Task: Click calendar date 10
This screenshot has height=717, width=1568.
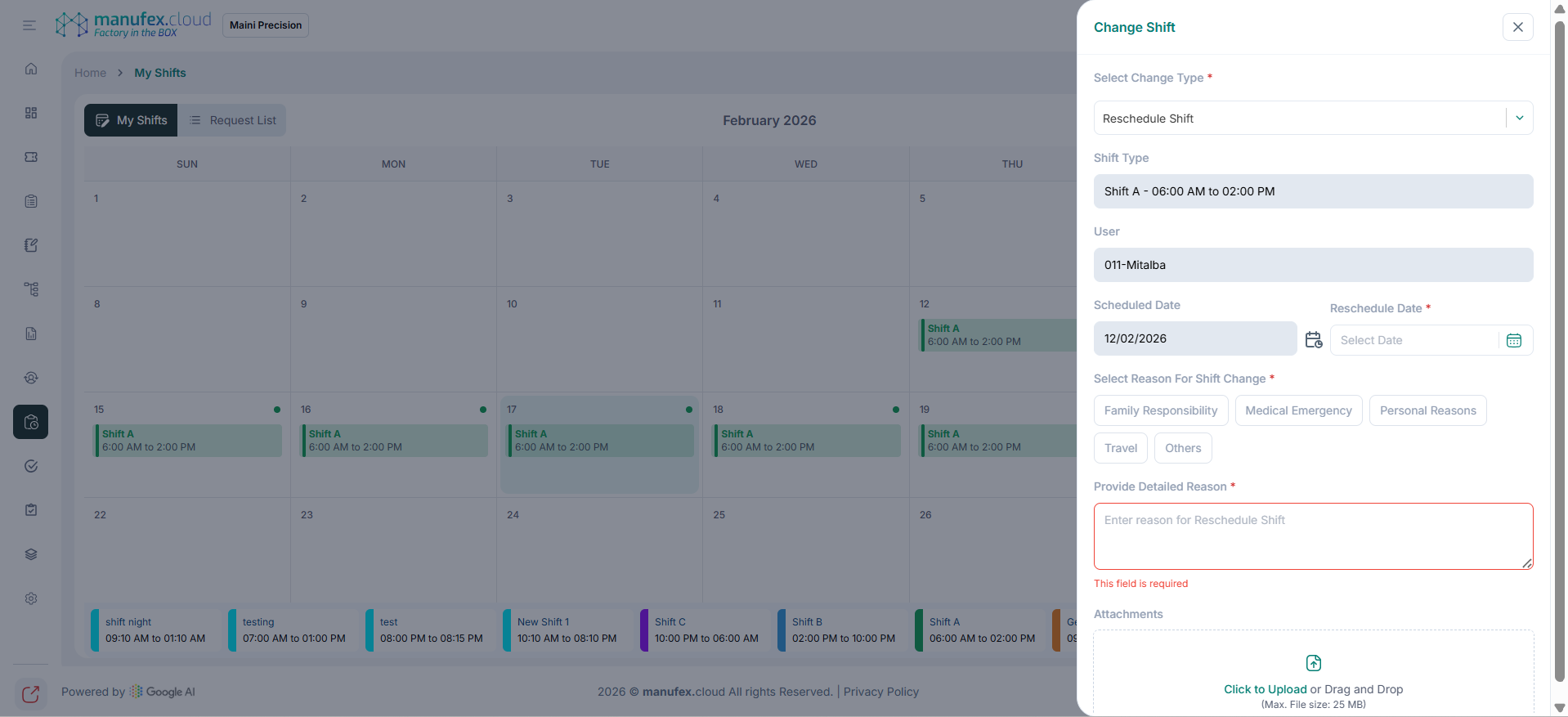Action: pos(512,304)
